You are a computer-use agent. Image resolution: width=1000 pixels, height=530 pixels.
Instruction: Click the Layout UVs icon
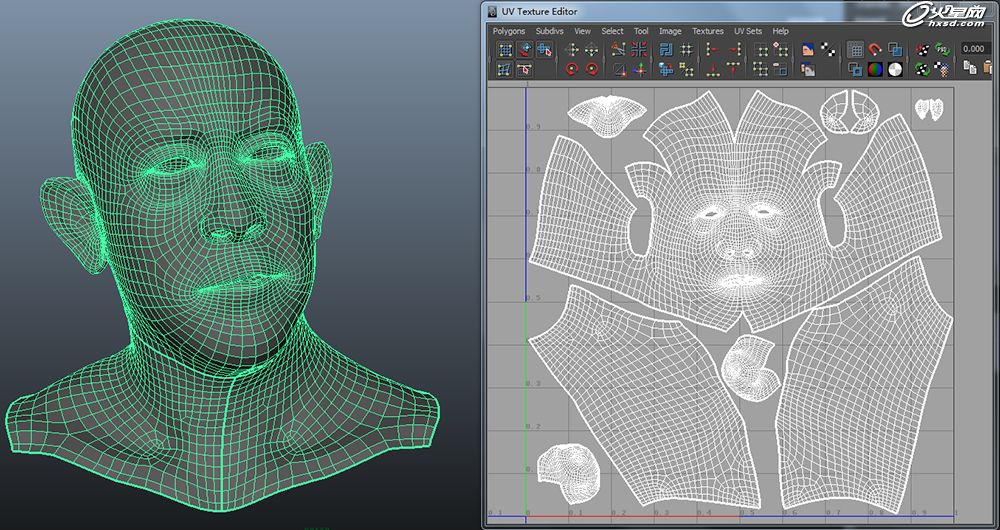coord(666,49)
